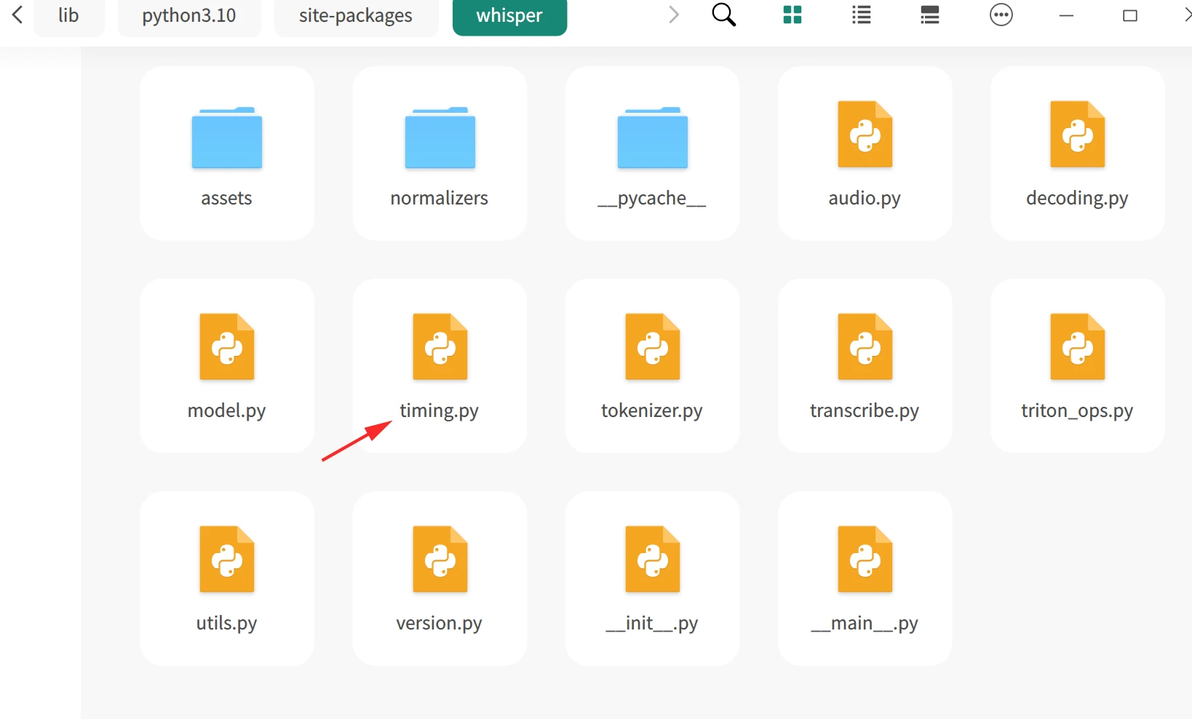Go back with the left arrow
1192x719 pixels.
pyautogui.click(x=17, y=14)
